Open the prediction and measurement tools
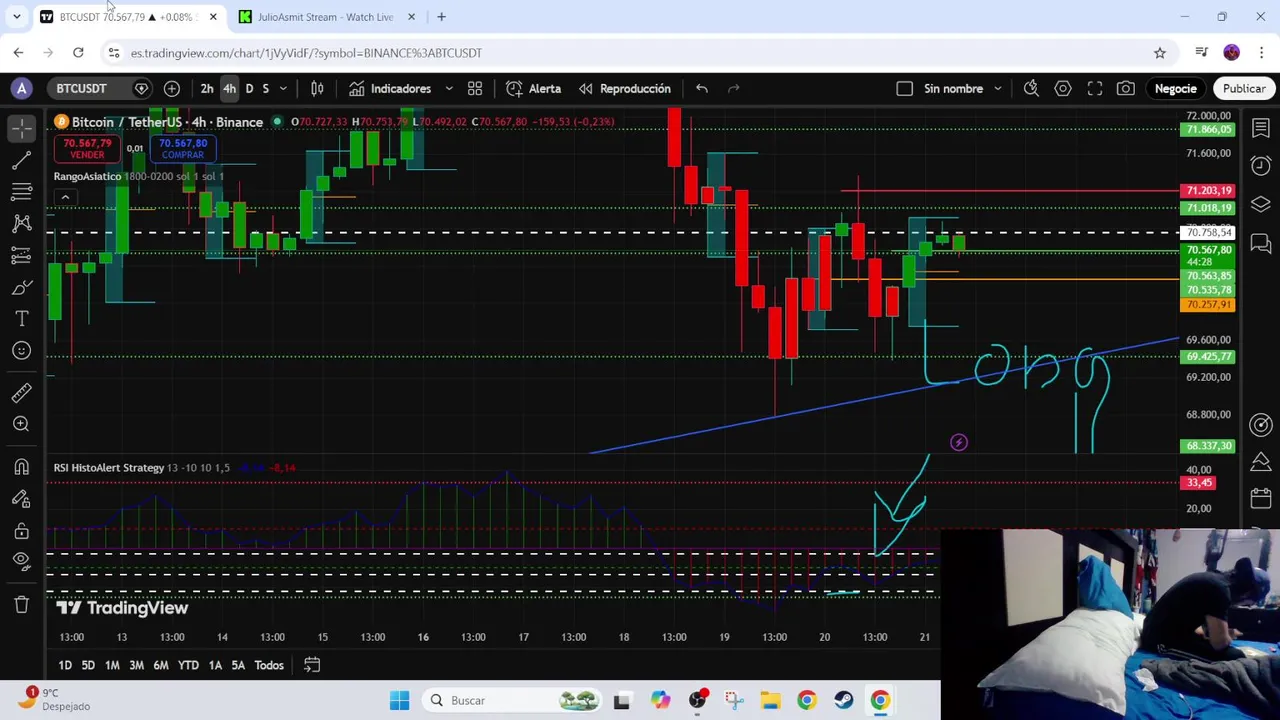 tap(21, 255)
